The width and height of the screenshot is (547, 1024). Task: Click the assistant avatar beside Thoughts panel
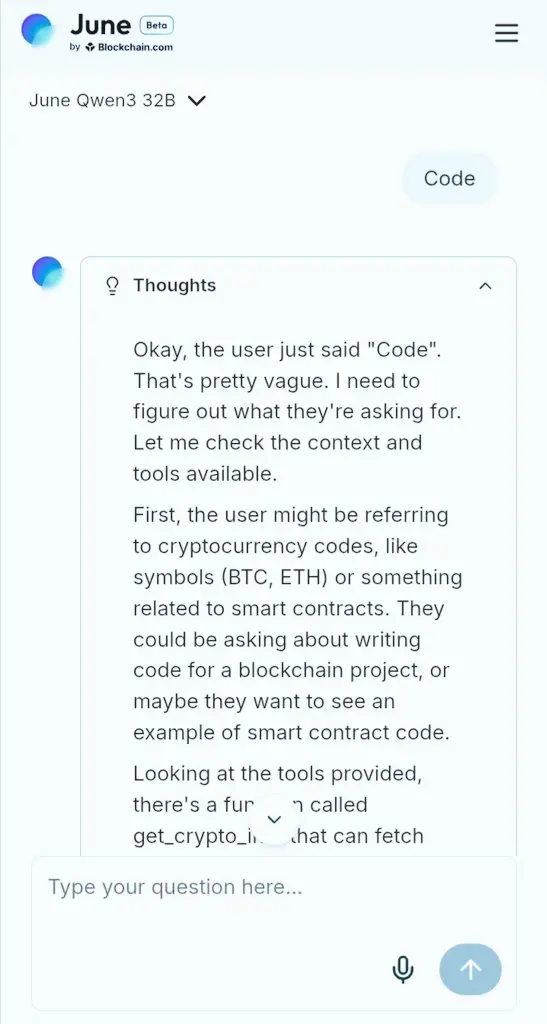coord(47,272)
